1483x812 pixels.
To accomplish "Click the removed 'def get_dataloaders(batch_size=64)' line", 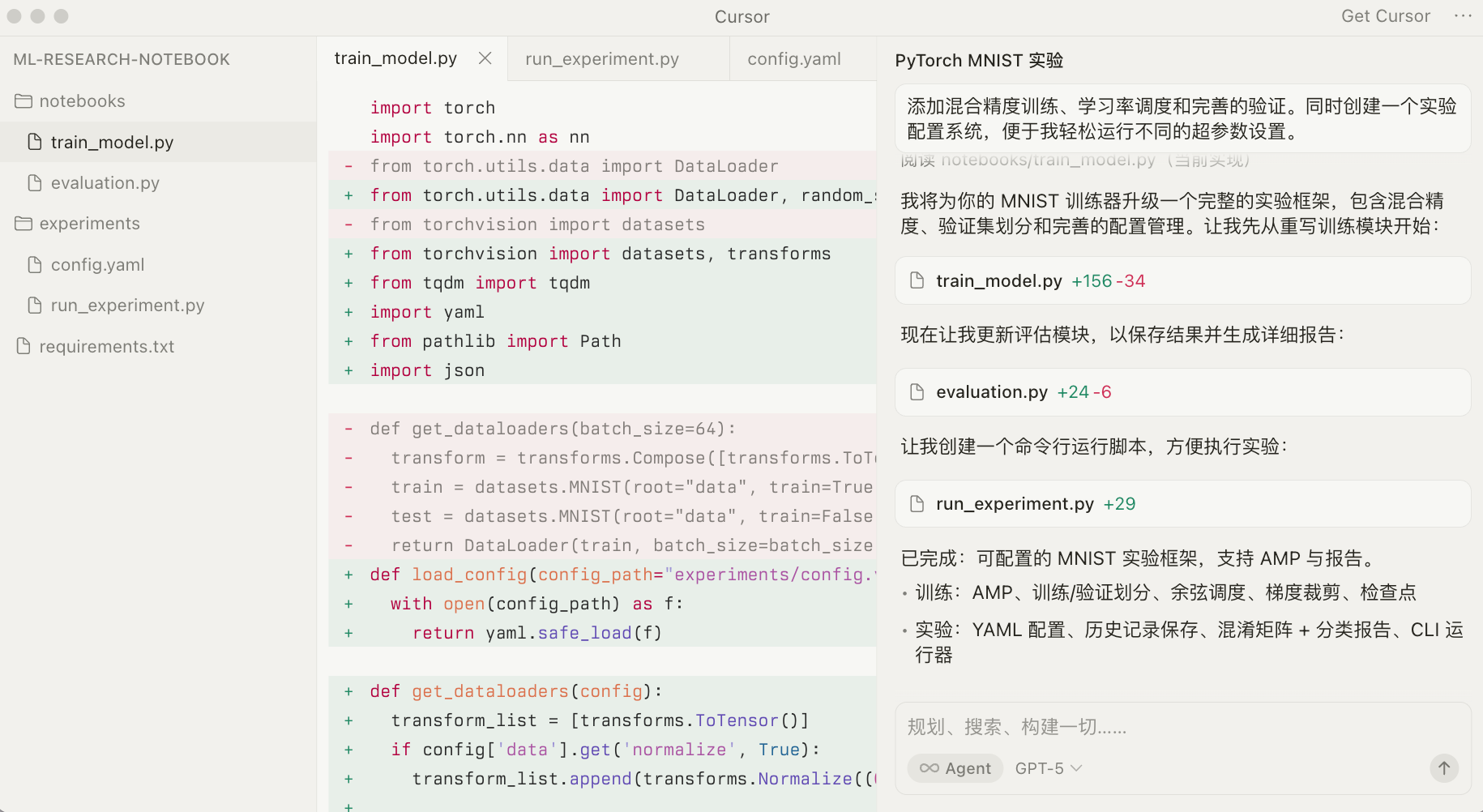I will [x=602, y=429].
